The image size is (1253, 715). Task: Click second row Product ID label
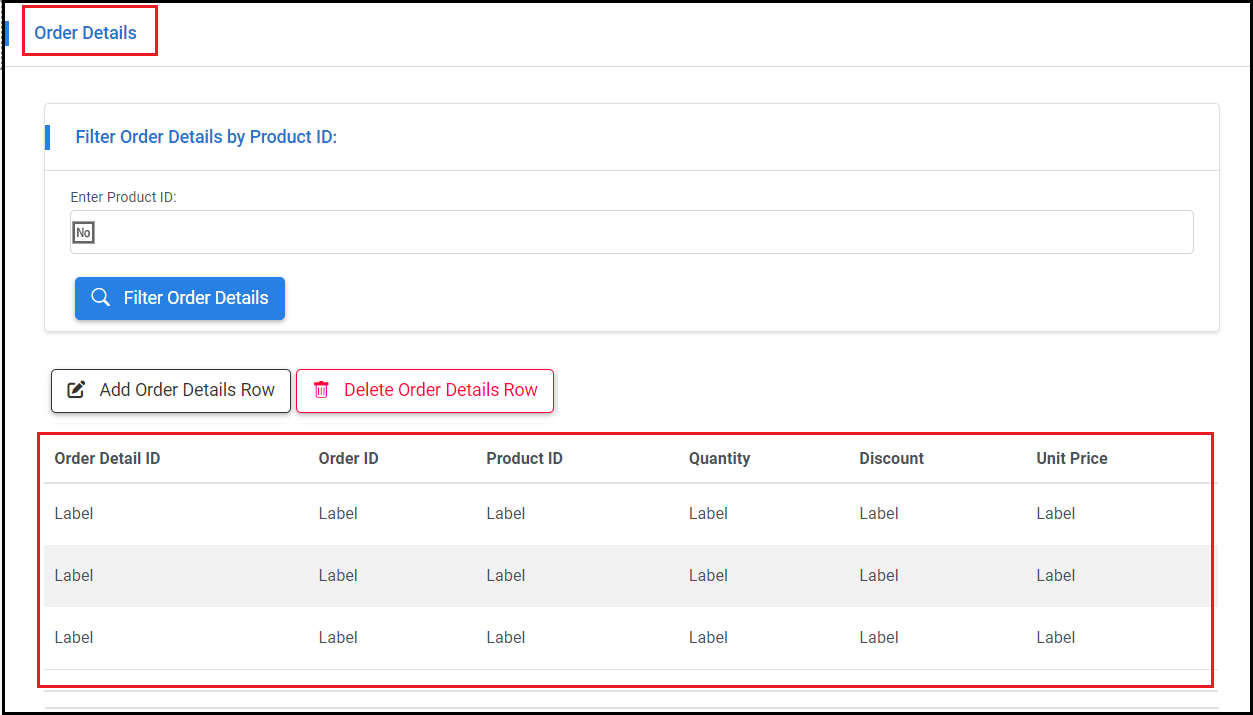505,576
